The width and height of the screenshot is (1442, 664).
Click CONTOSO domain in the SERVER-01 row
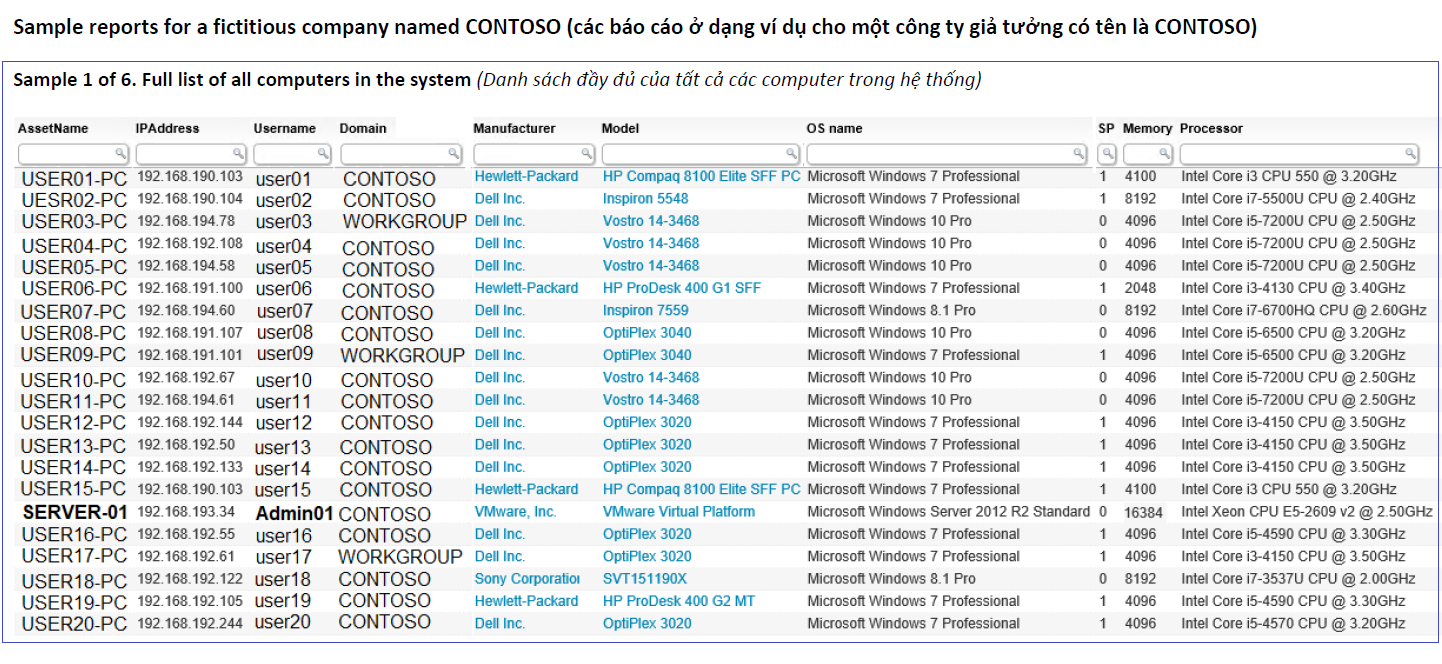click(x=385, y=514)
